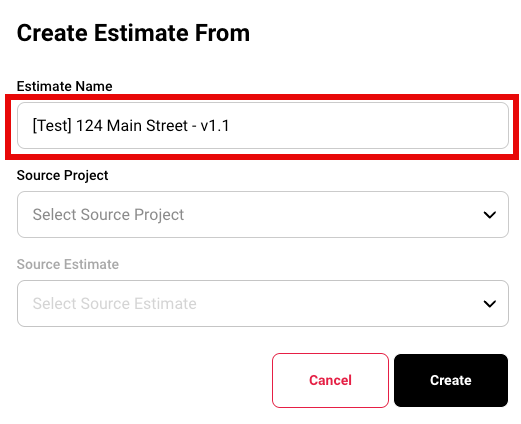Click the chevron arrow in Source Estimate

click(489, 304)
